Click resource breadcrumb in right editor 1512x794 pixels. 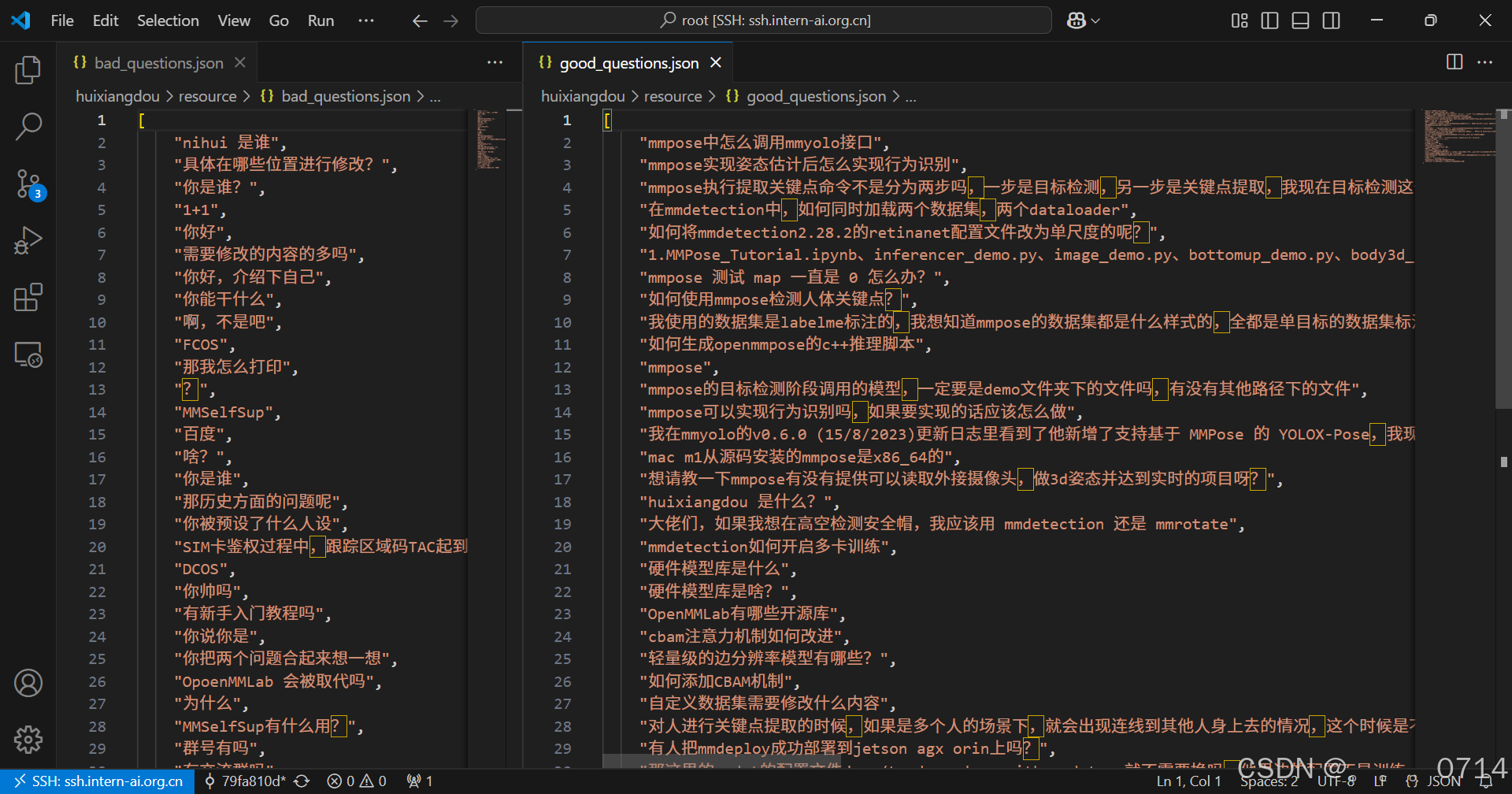pyautogui.click(x=673, y=96)
